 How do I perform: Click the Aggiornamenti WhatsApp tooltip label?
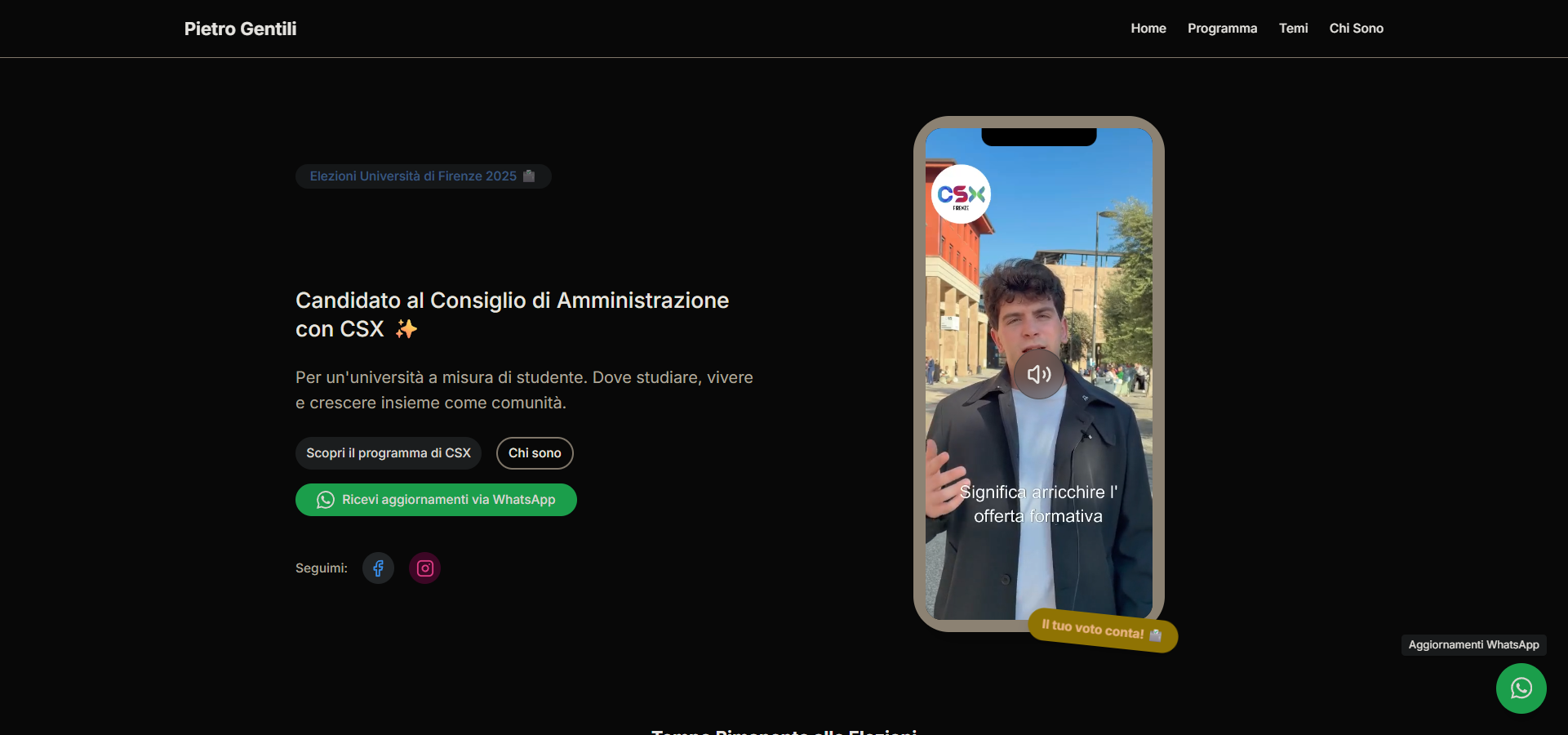[x=1473, y=645]
